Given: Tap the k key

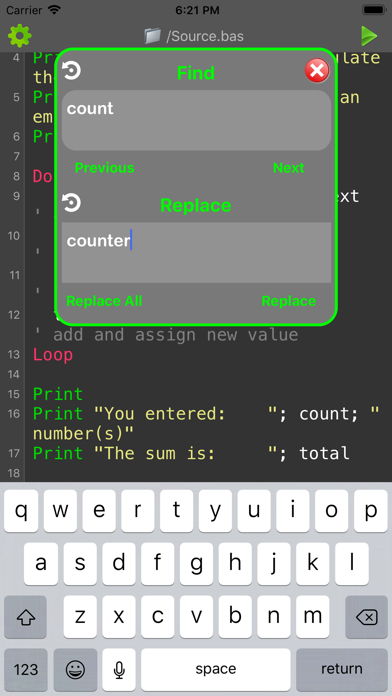Looking at the screenshot, I should [x=313, y=563].
